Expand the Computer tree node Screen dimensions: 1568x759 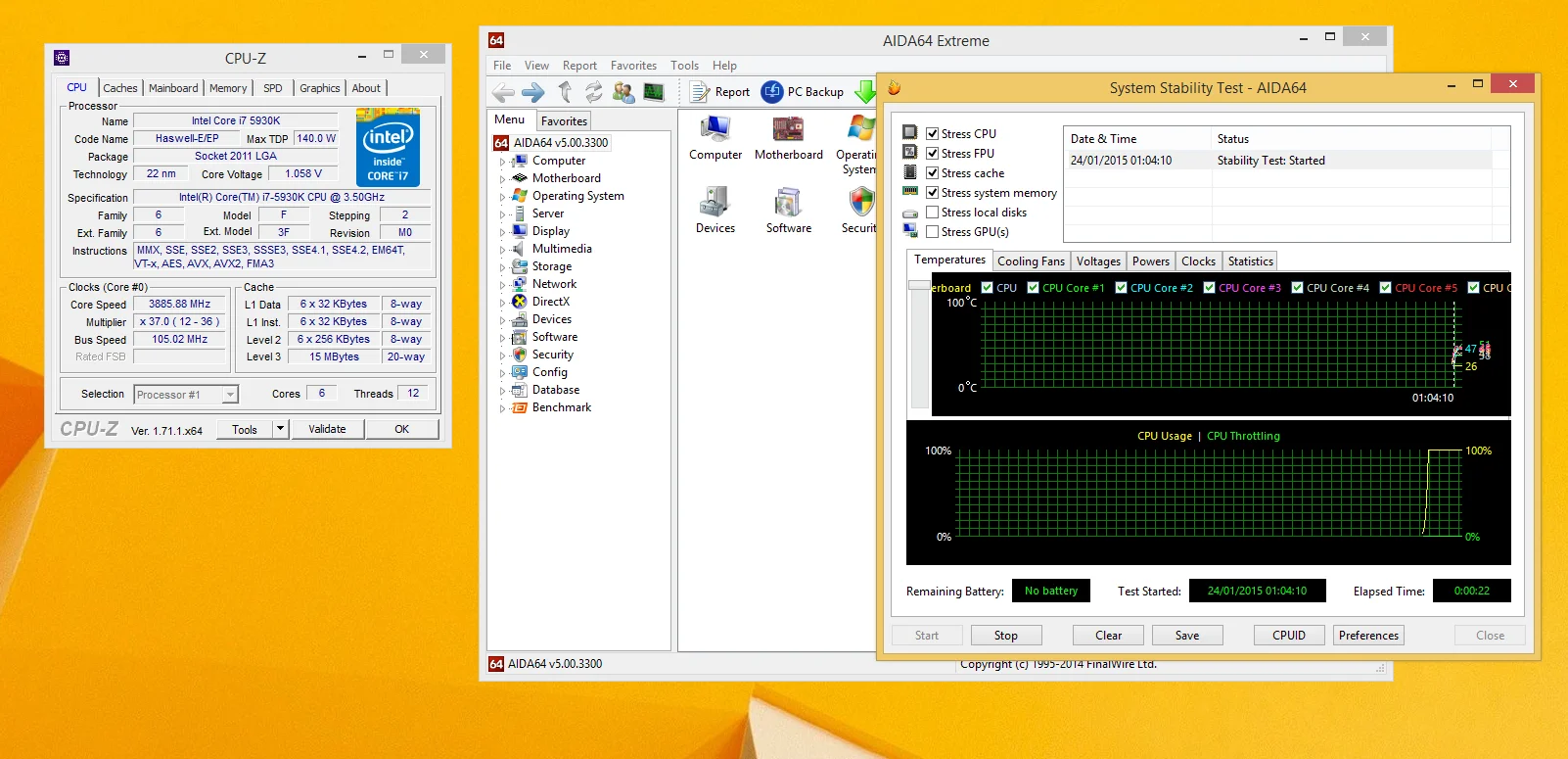tap(502, 162)
